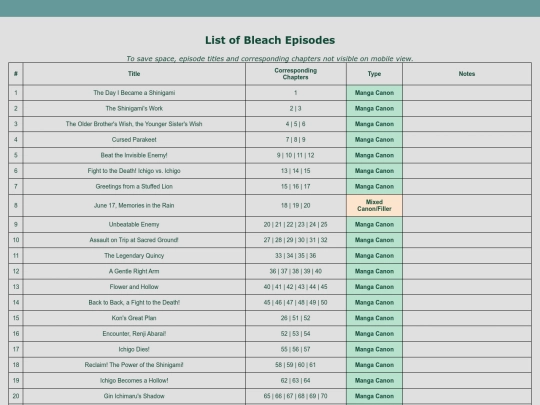
Task: Click chapters cell '36 | 37 | 38 | 39 | 40'
Action: click(x=295, y=271)
